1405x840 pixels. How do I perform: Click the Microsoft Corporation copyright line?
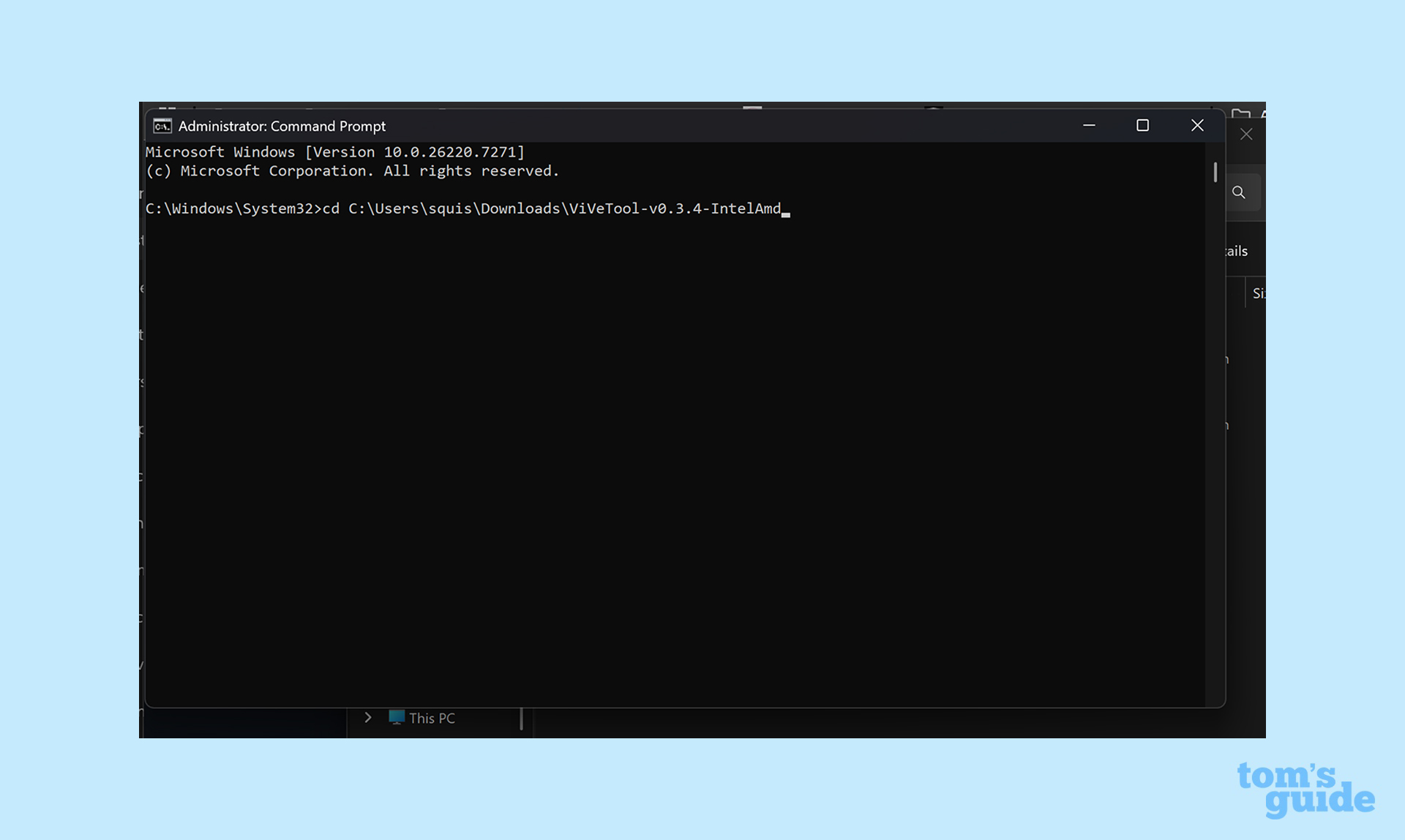click(x=352, y=171)
